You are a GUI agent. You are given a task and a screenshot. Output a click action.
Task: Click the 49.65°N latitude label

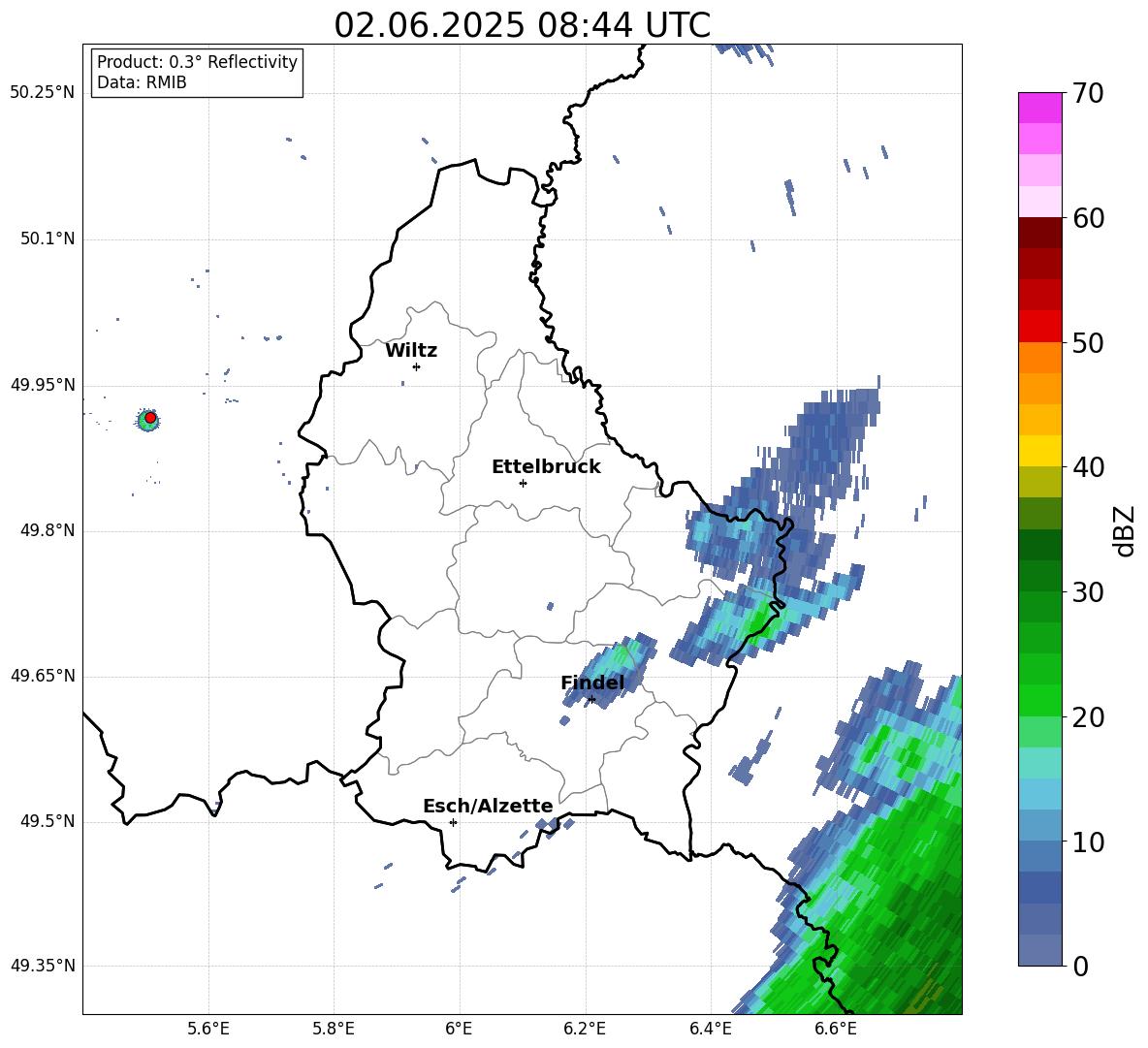(x=43, y=676)
